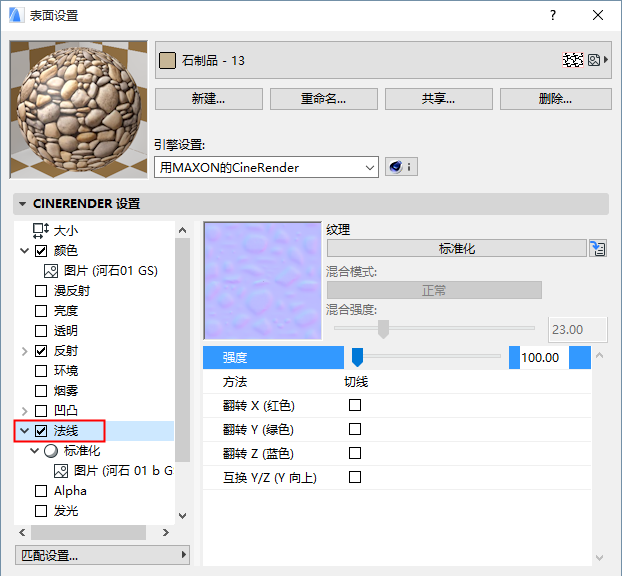The width and height of the screenshot is (622, 576).
Task: Check 互换 Y/Z (Y 向上) option
Action: [x=355, y=477]
